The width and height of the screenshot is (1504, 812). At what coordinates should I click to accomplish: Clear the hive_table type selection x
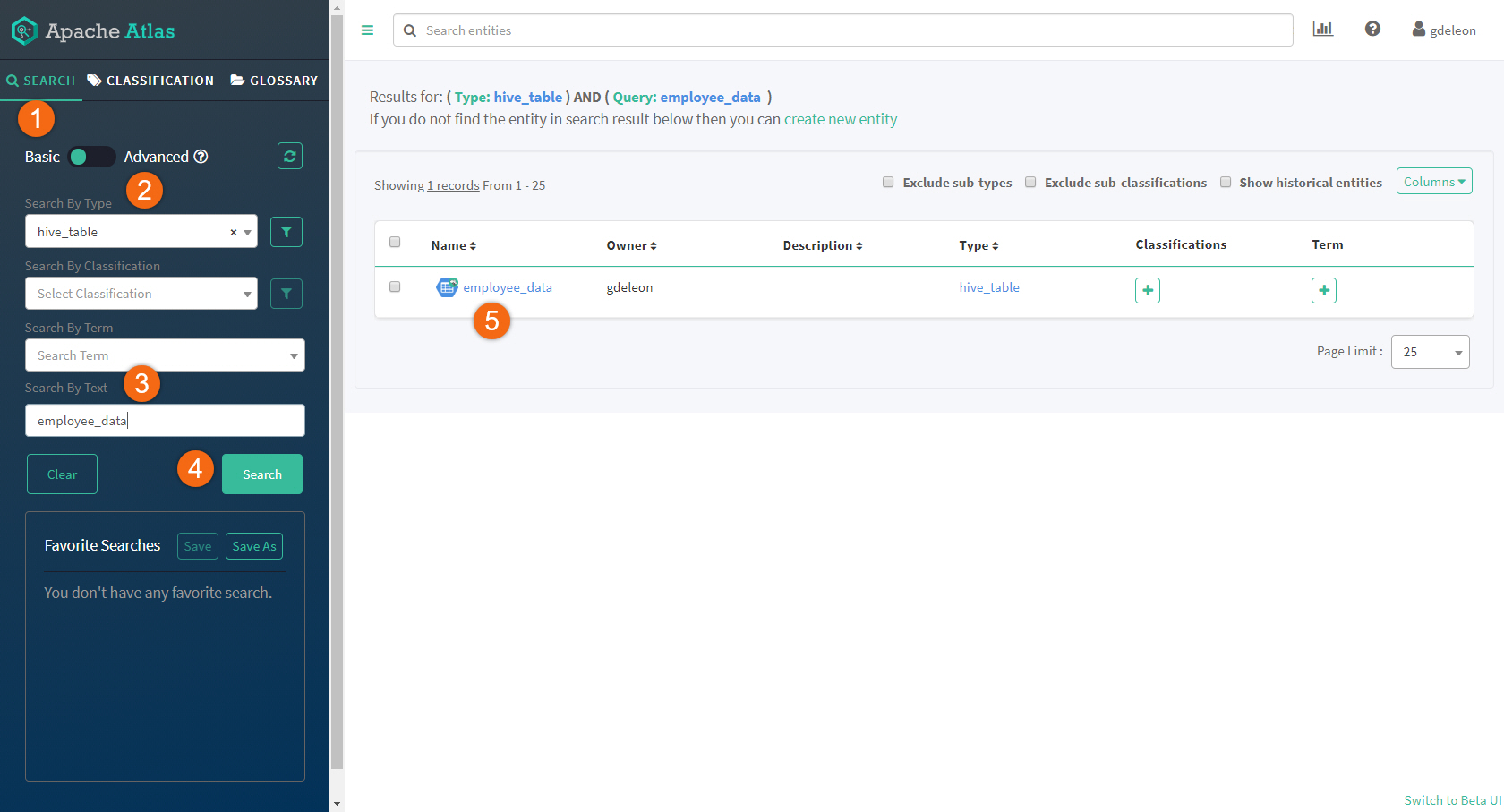[234, 233]
